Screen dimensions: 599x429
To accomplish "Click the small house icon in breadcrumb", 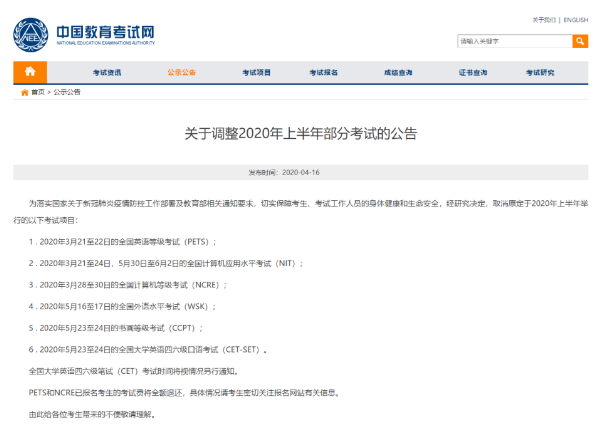I will point(25,92).
